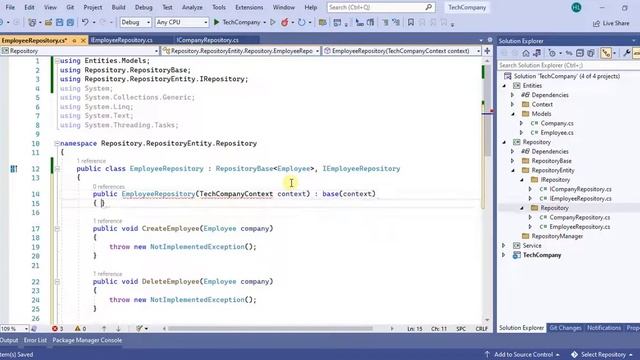The image size is (640, 360).
Task: Click the split editor plus icon
Action: (x=487, y=51)
